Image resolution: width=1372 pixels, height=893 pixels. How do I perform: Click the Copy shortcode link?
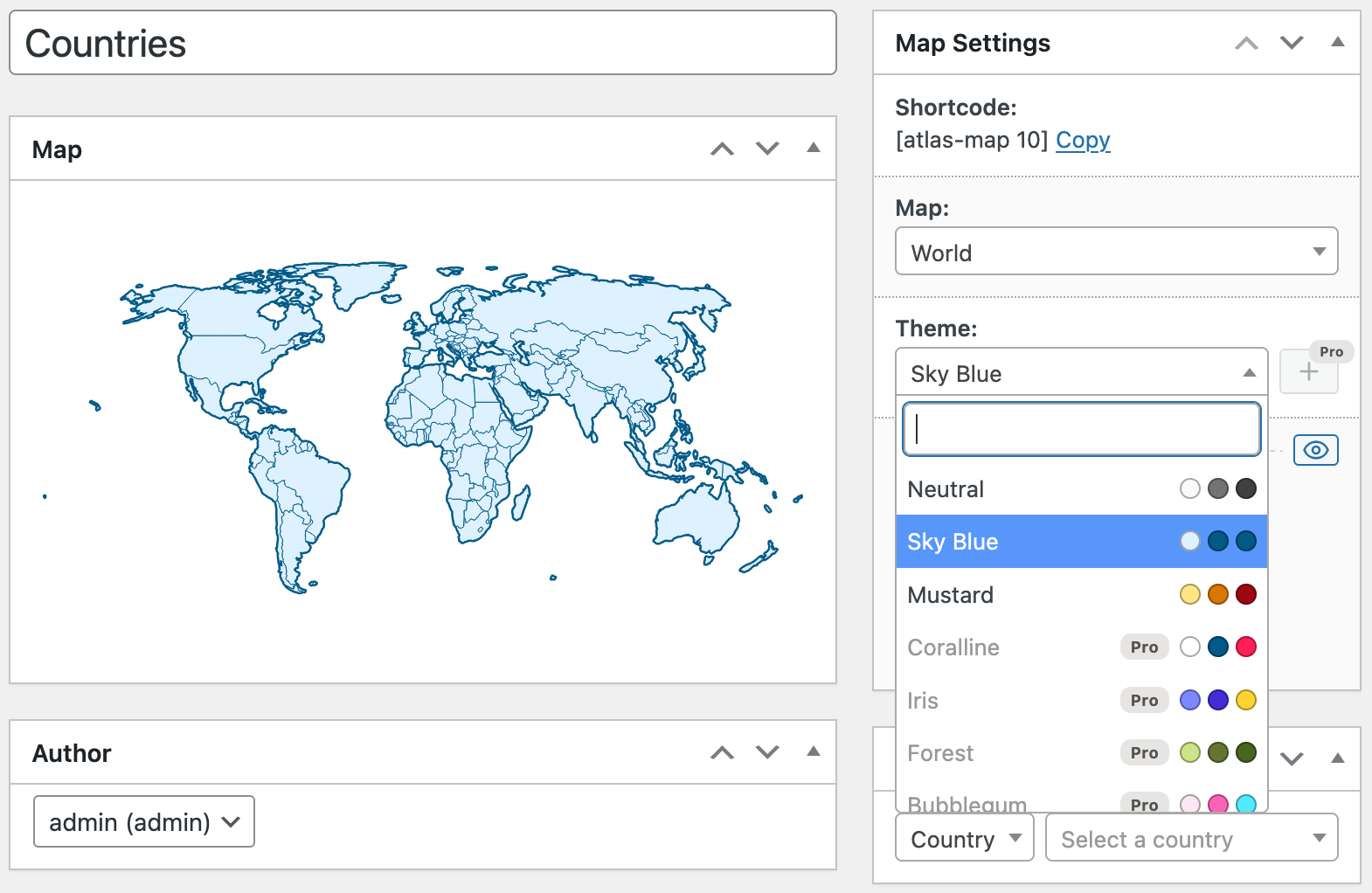(1083, 140)
